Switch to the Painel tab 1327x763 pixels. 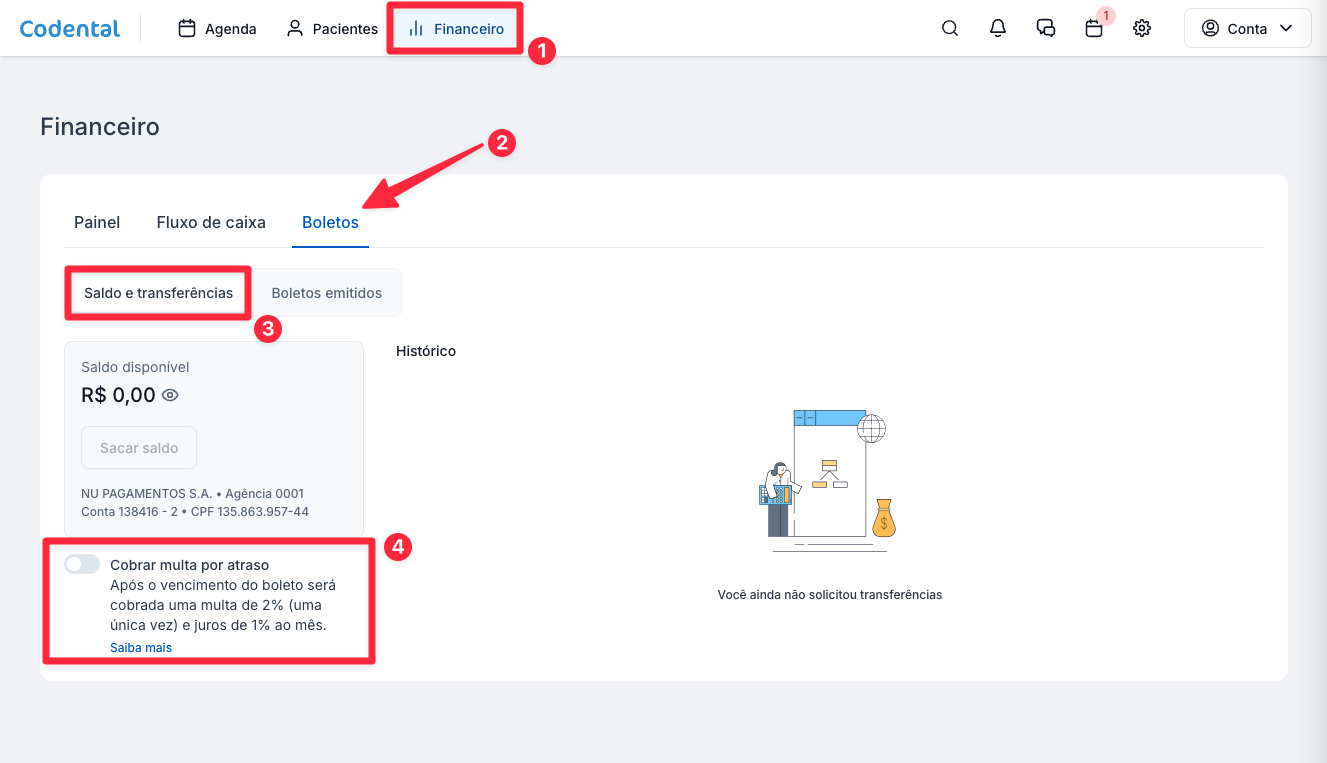click(x=97, y=222)
